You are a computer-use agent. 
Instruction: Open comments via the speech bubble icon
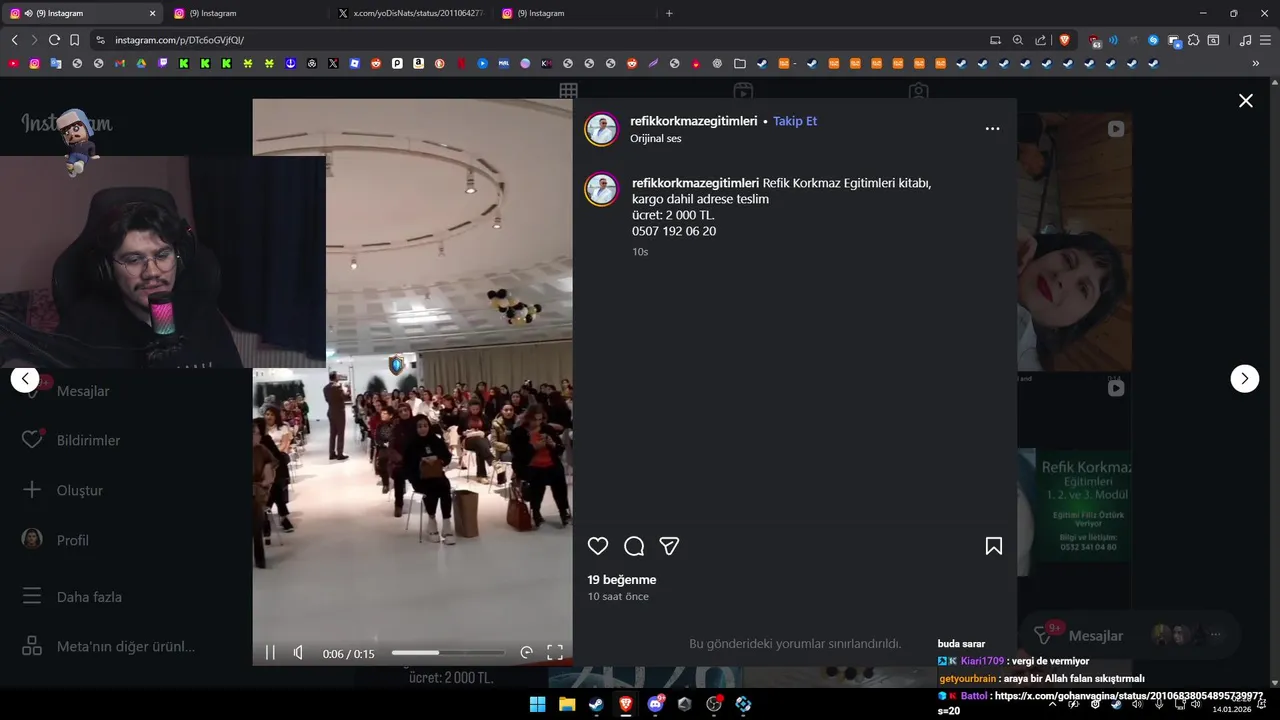[x=634, y=546]
